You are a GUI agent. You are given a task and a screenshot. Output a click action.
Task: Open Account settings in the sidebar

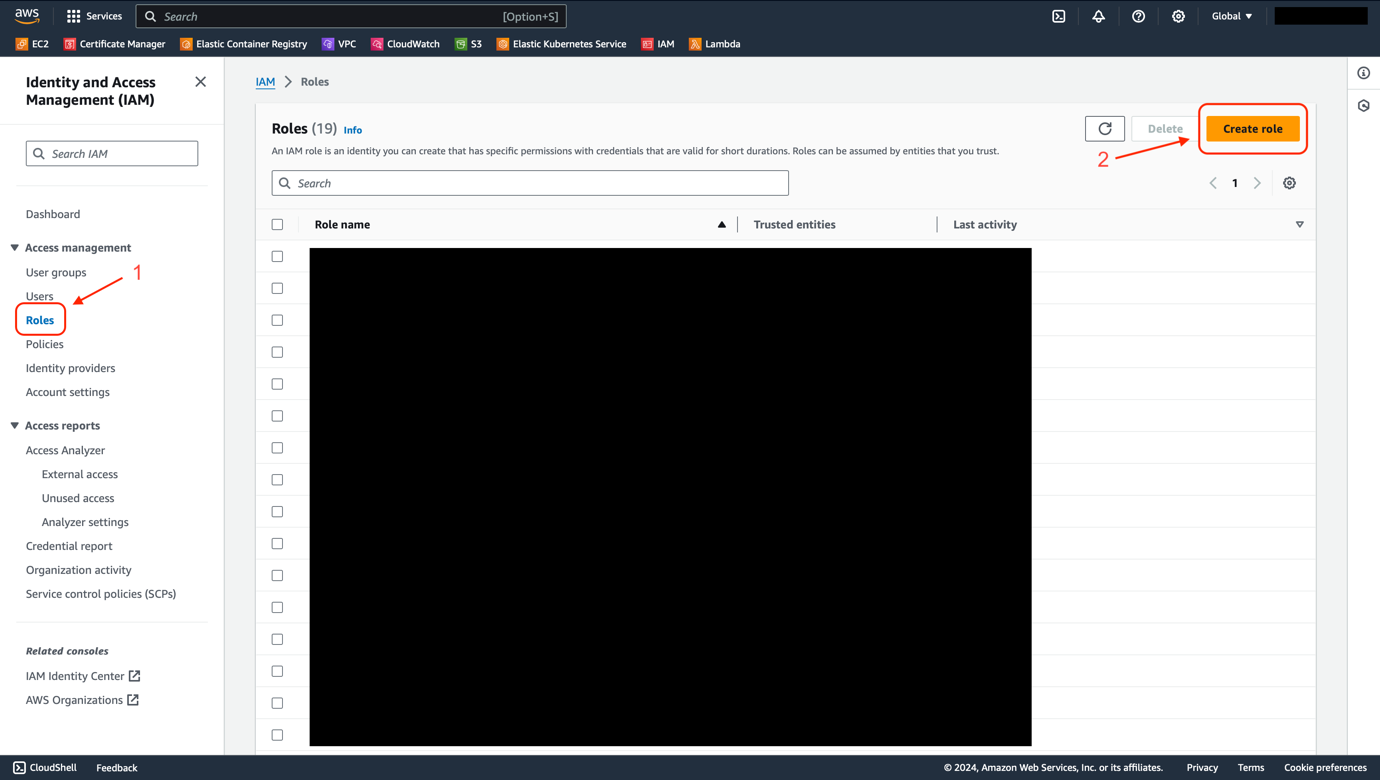[68, 392]
